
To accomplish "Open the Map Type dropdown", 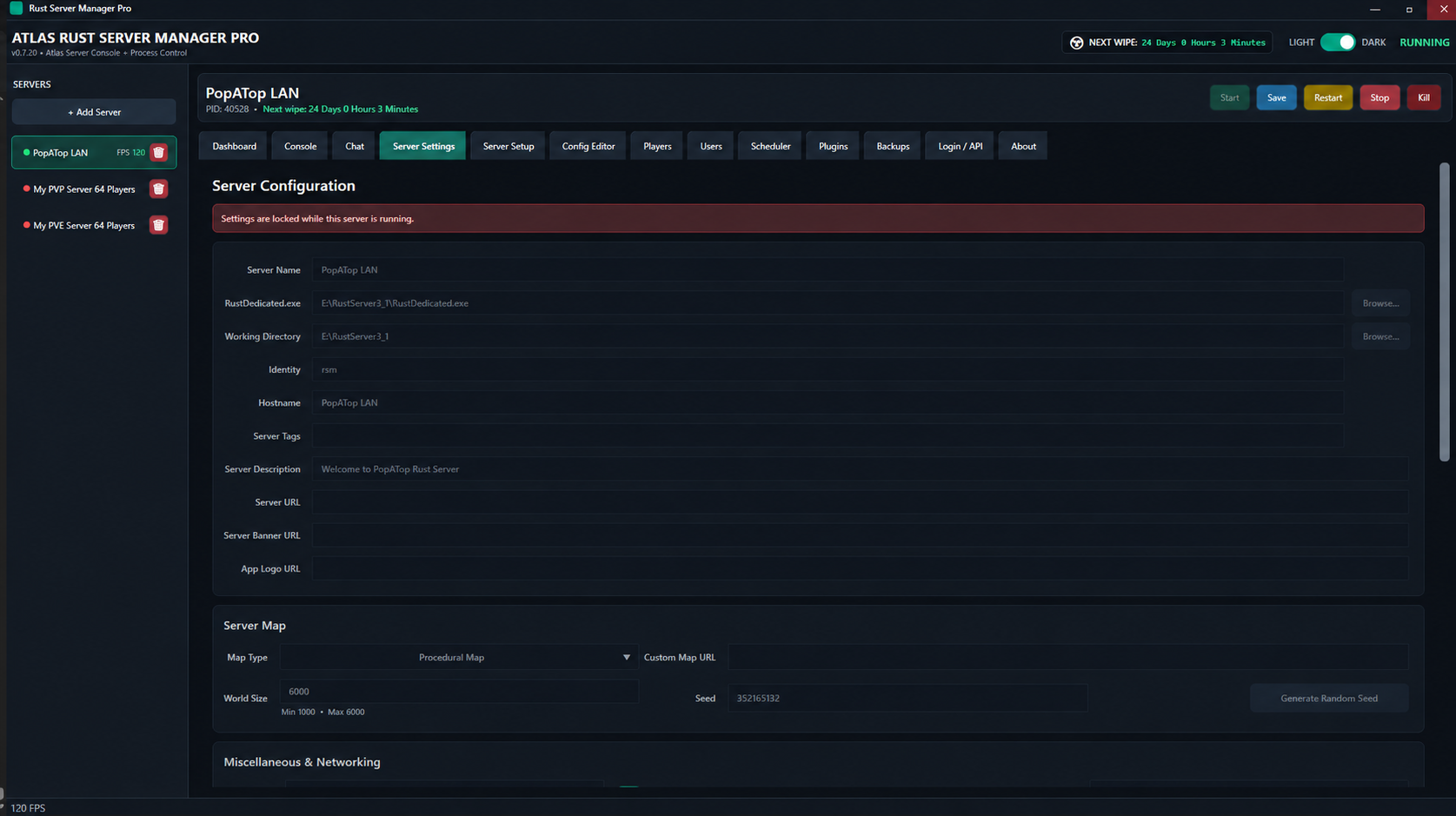I will click(x=459, y=657).
